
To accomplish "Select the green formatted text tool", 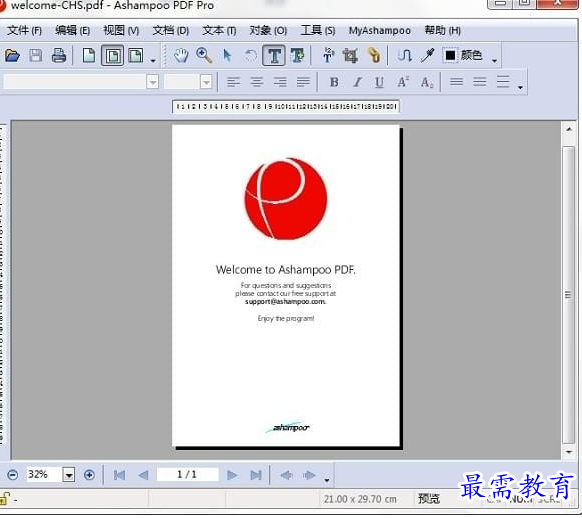I will tap(297, 56).
